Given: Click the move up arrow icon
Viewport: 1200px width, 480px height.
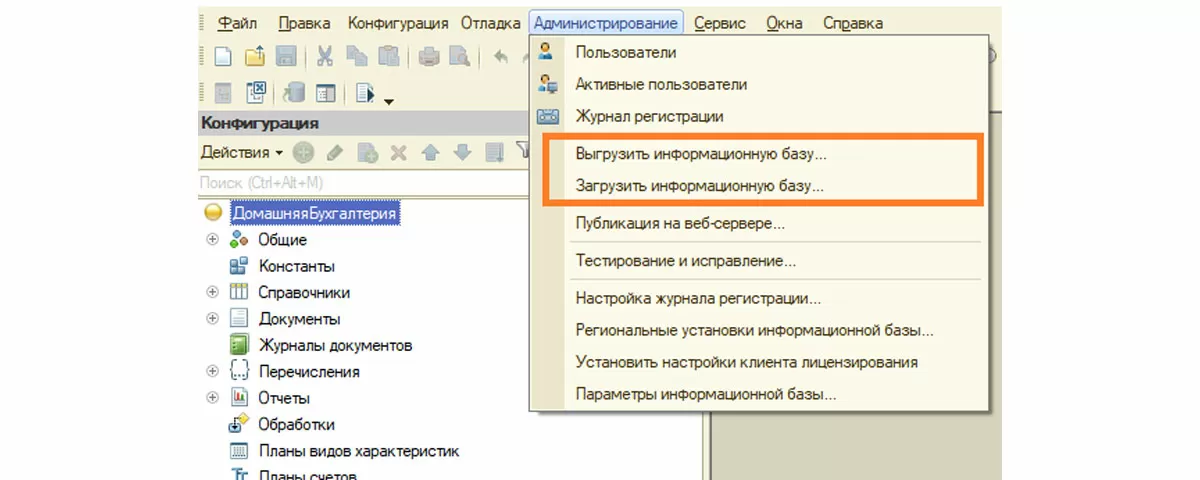Looking at the screenshot, I should click(430, 153).
